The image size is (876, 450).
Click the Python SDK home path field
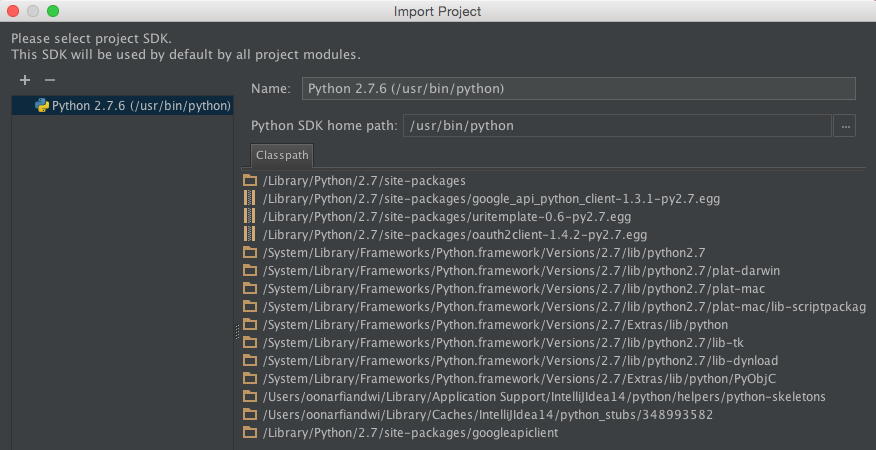[x=617, y=126]
